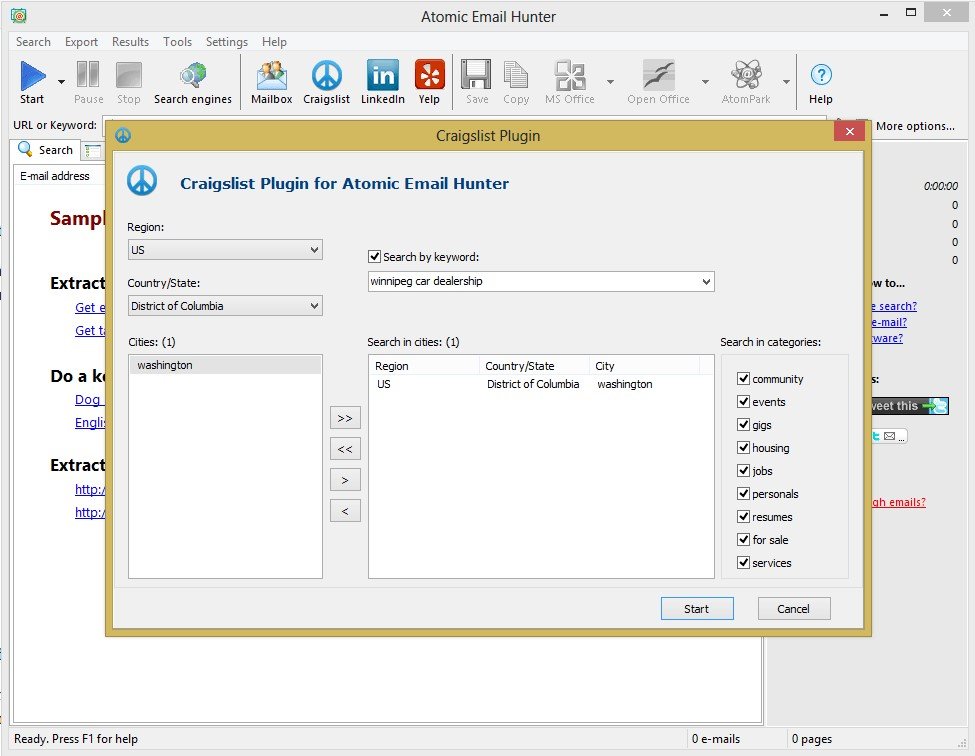Open the Export menu
The width and height of the screenshot is (975, 756).
[81, 42]
